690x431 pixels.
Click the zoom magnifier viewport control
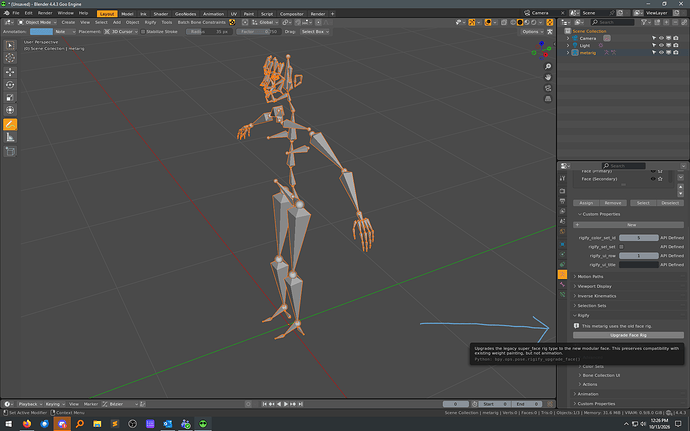[x=548, y=66]
